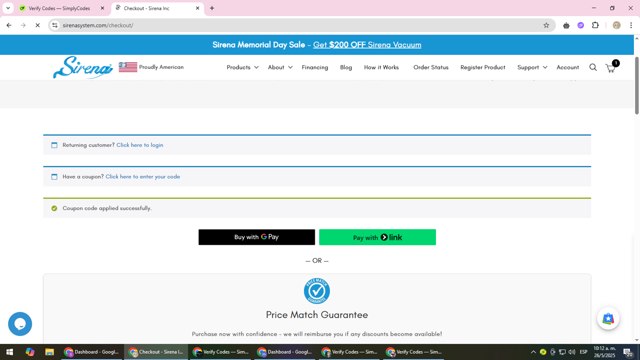Click the ESP language indicator
This screenshot has height=360, width=640.
click(x=583, y=352)
